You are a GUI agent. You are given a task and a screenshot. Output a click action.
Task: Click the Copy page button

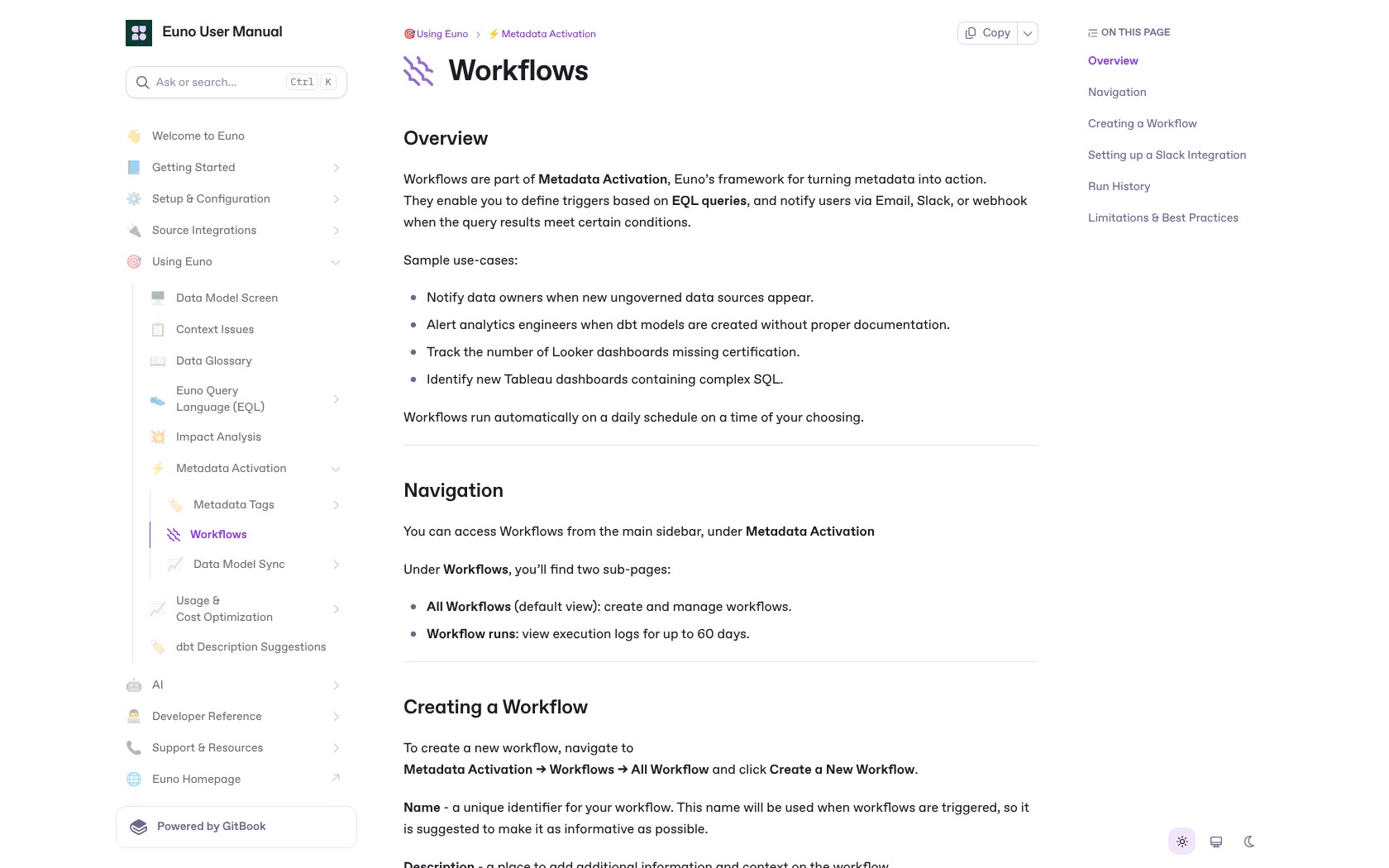[x=987, y=33]
